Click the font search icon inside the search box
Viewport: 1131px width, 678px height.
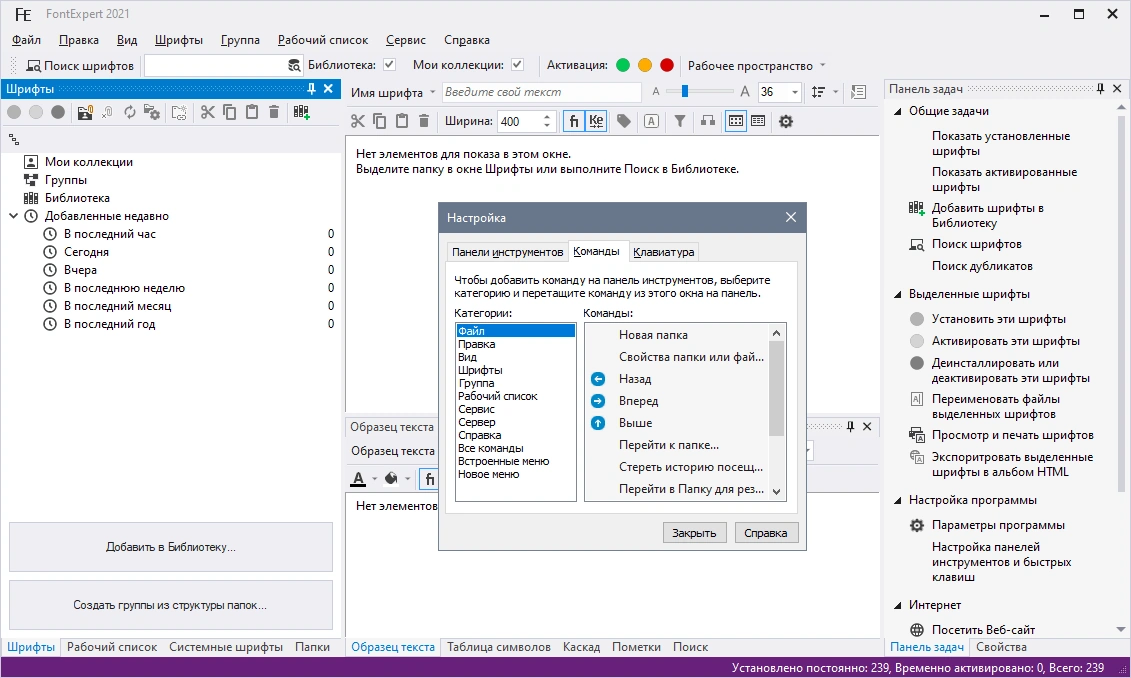point(294,66)
